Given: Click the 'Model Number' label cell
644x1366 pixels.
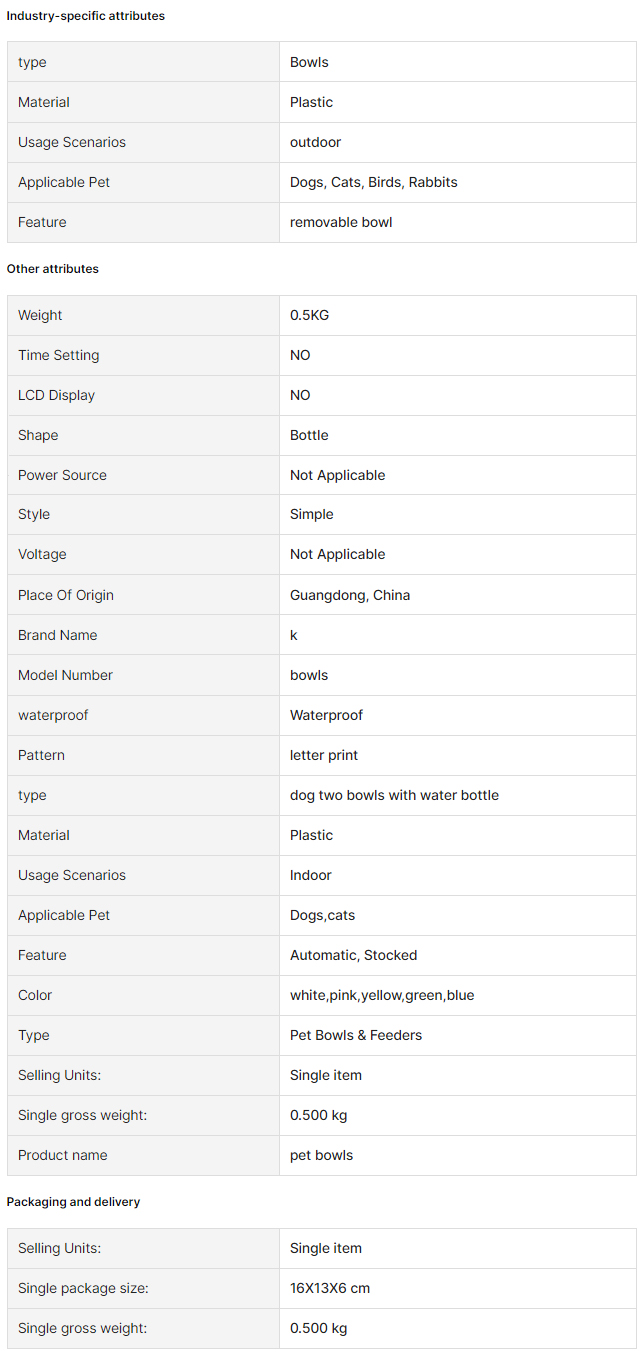Looking at the screenshot, I should pos(143,675).
